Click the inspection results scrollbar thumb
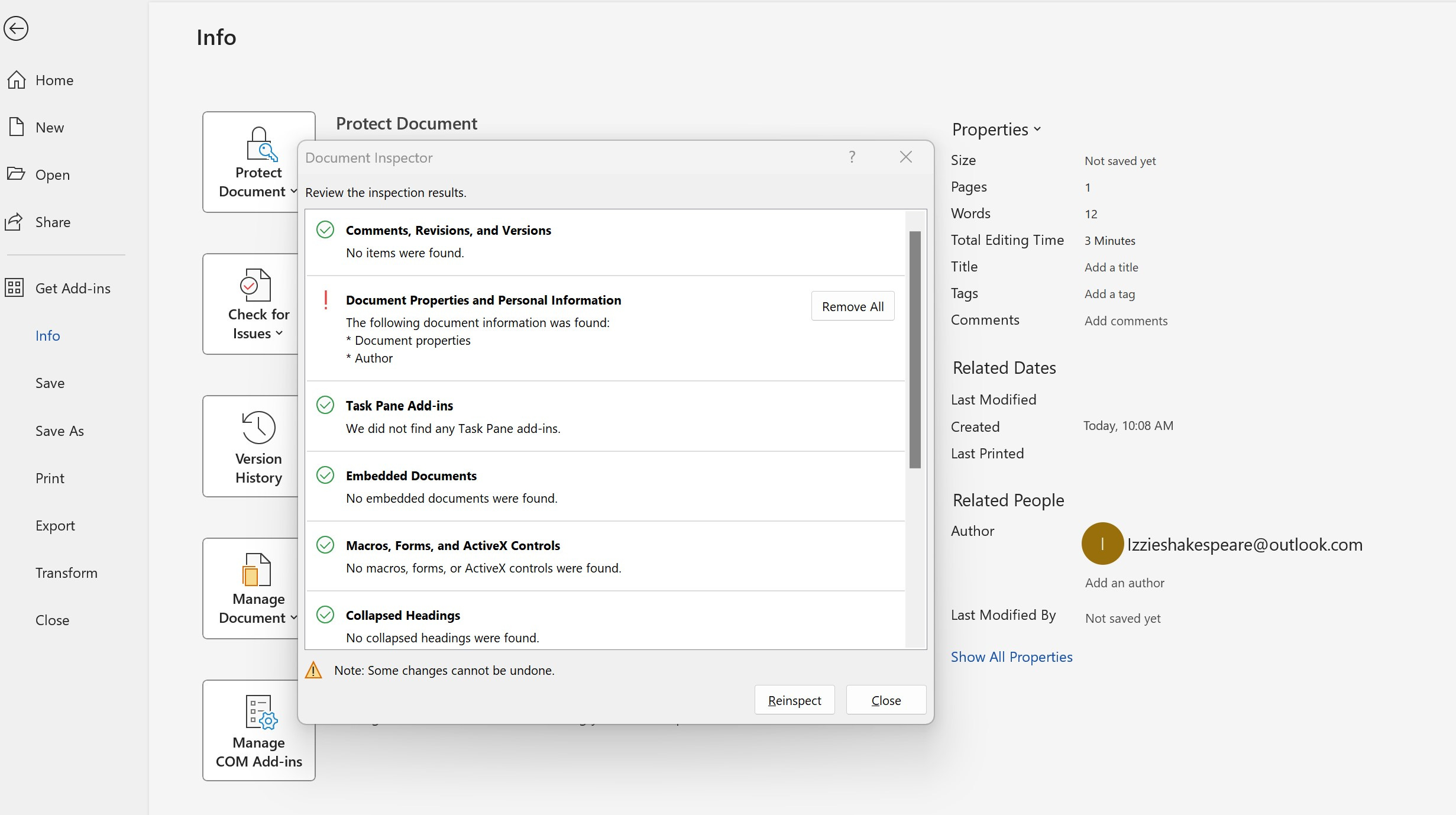This screenshot has width=1456, height=815. pos(915,349)
